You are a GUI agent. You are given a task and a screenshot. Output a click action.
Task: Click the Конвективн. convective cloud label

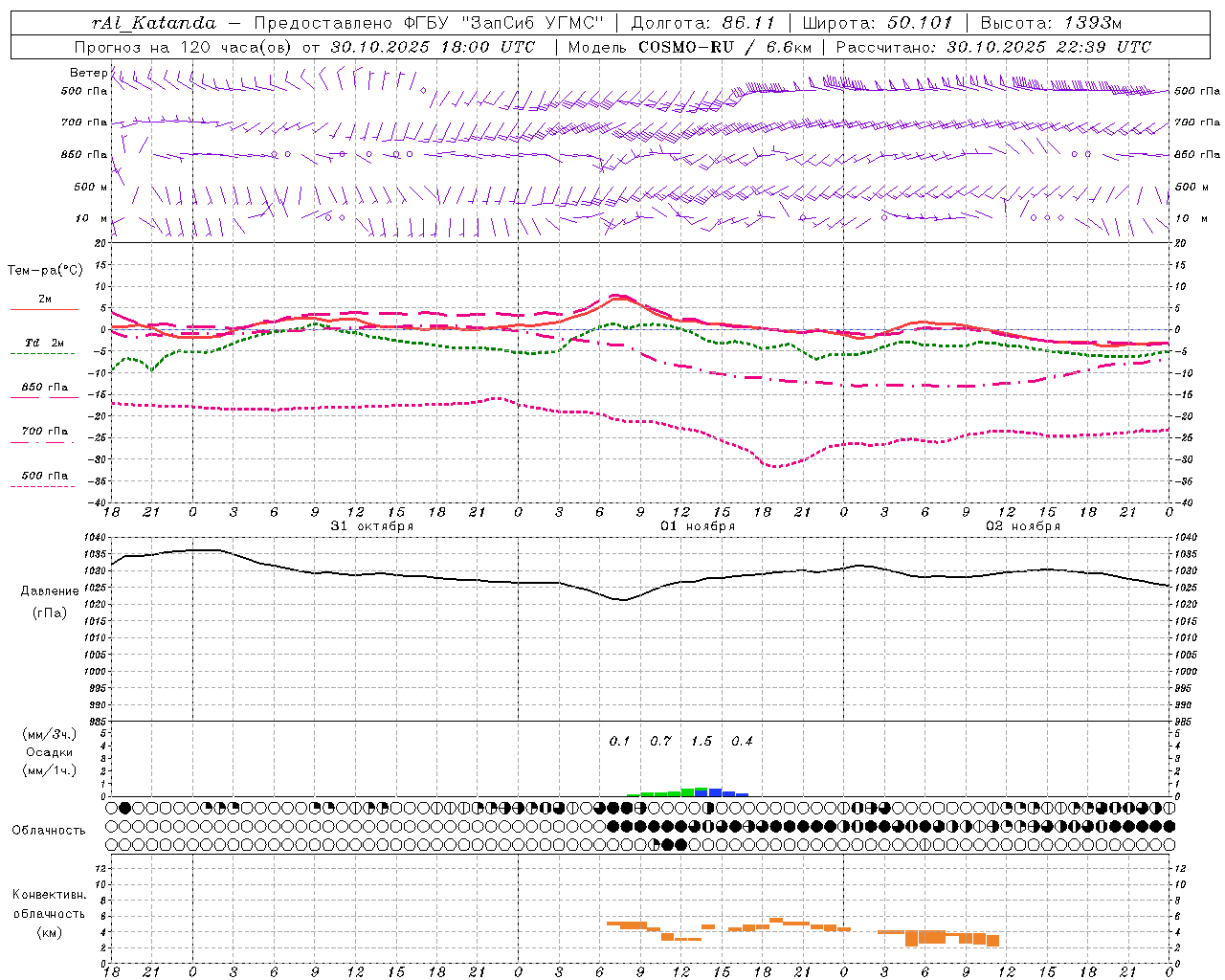coord(50,895)
